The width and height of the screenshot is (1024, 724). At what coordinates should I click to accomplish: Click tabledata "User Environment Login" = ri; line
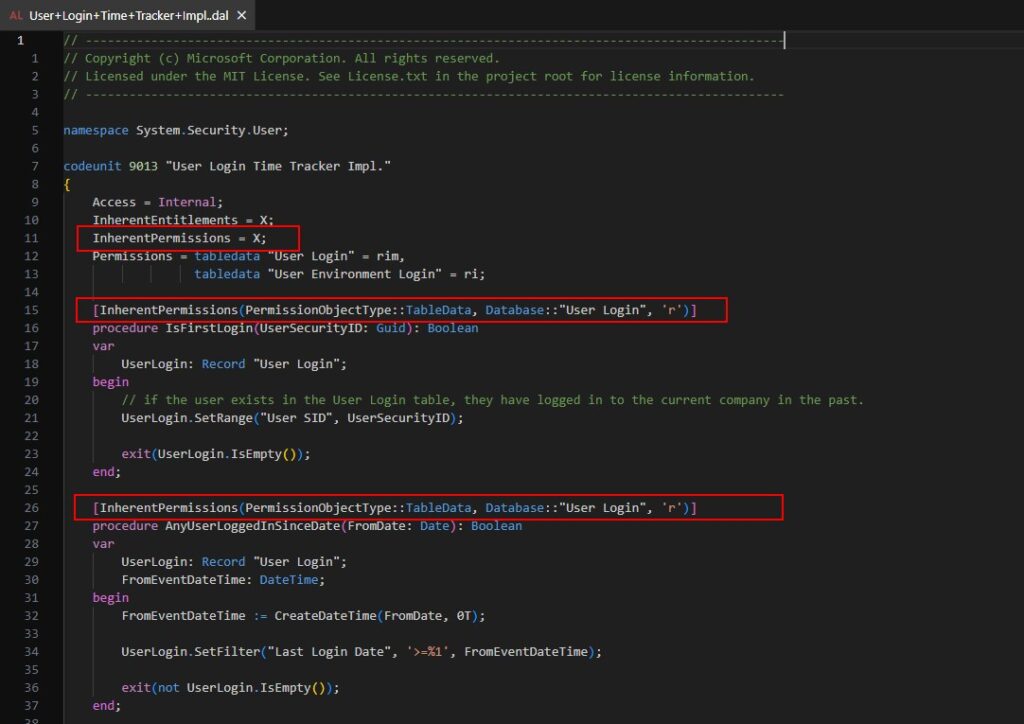(x=340, y=274)
